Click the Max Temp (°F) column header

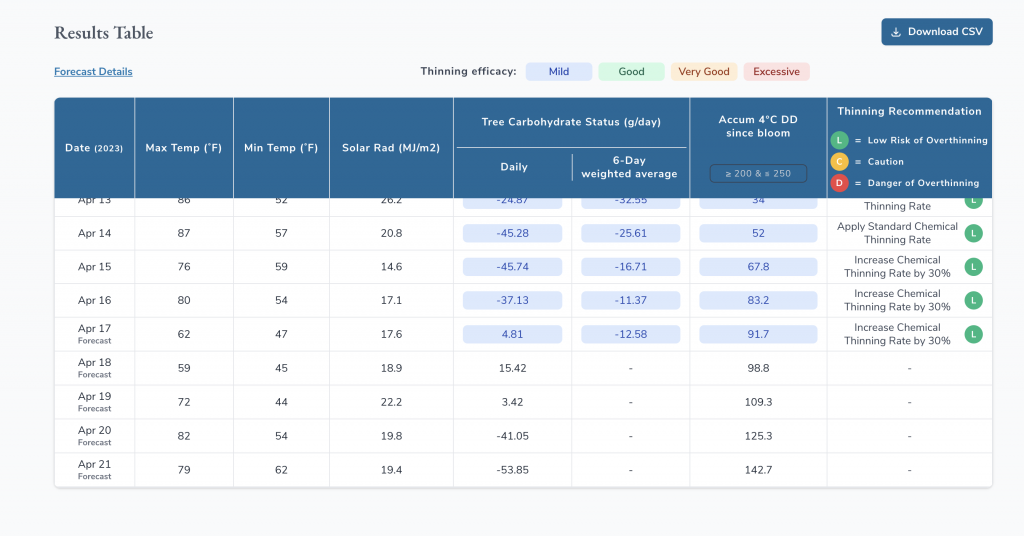click(183, 148)
